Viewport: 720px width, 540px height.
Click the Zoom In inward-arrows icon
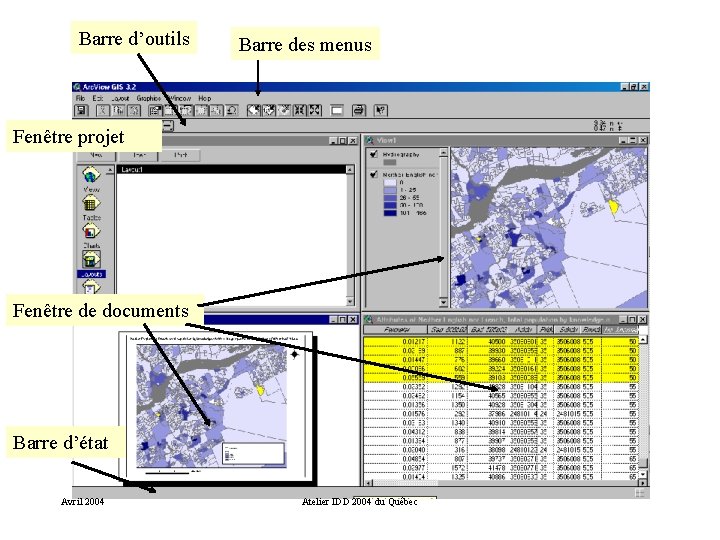coord(299,110)
